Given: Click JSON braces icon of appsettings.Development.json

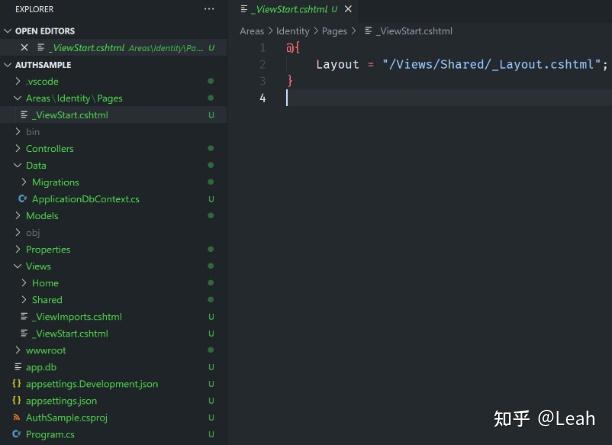Looking at the screenshot, I should [x=16, y=383].
